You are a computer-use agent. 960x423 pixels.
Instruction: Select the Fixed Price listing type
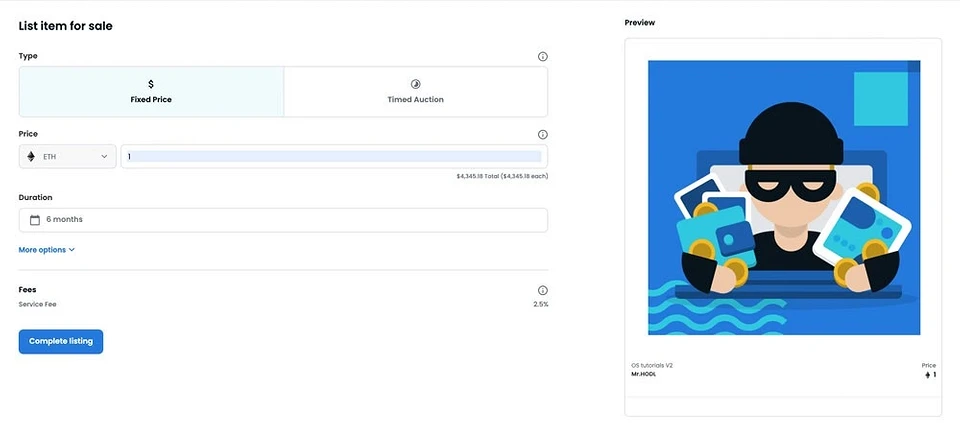point(151,92)
